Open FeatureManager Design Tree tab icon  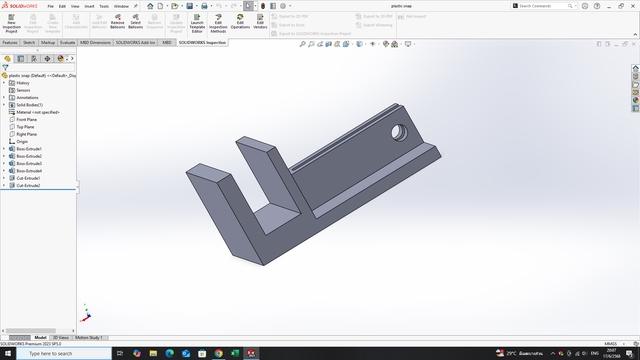point(7,59)
